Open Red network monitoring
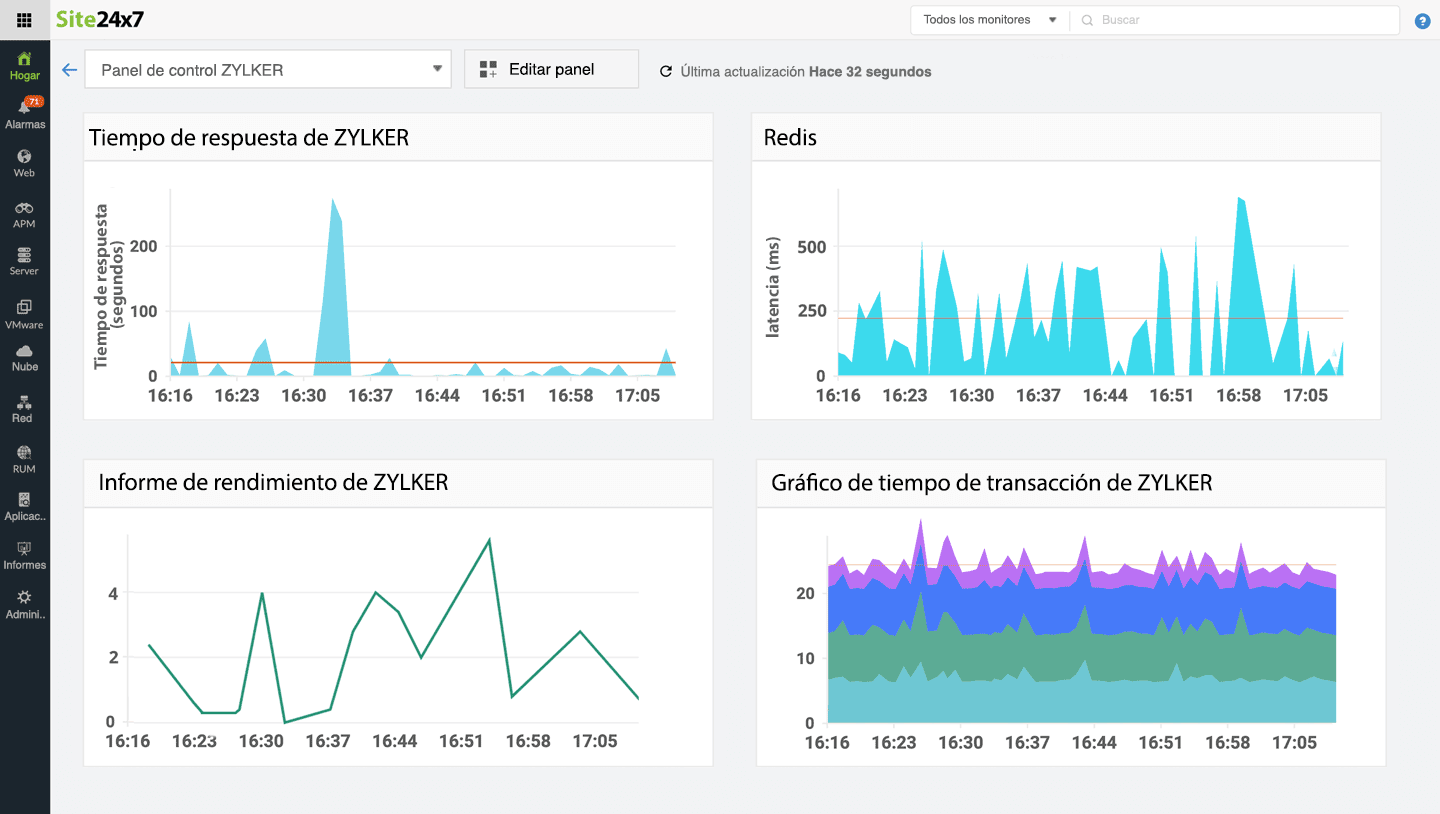Viewport: 1440px width, 814px height. coord(24,407)
